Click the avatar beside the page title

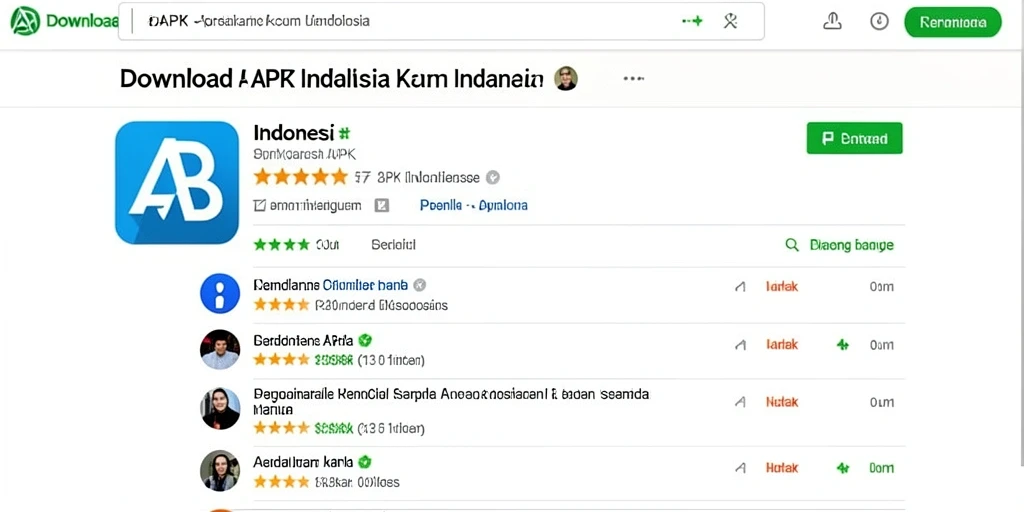[566, 78]
